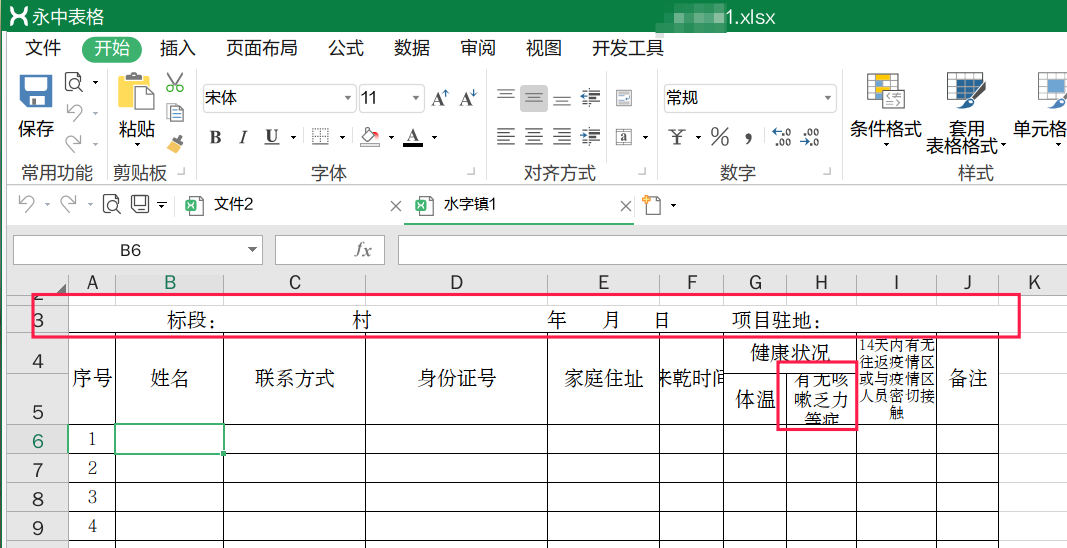Toggle bold formatting
Image resolution: width=1067 pixels, height=548 pixels.
coord(216,137)
